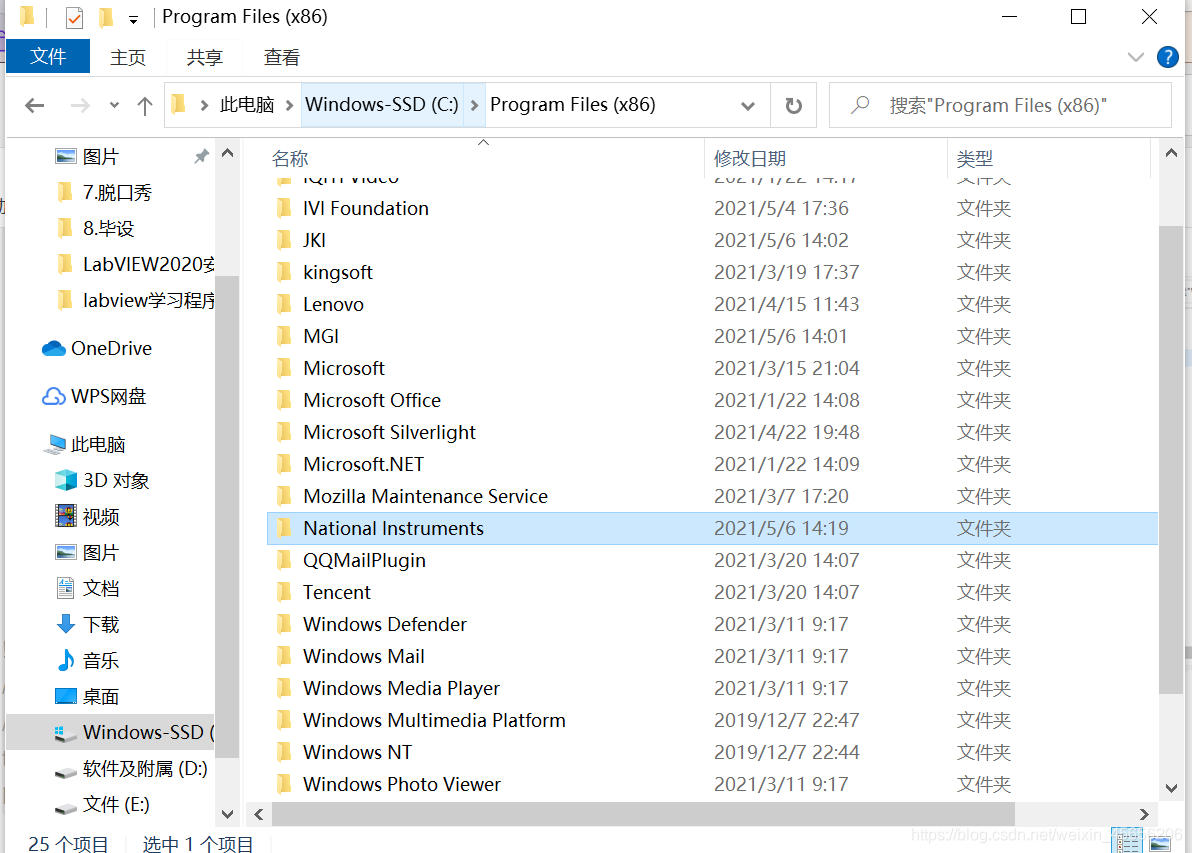Switch to the 共享 ribbon tab

pyautogui.click(x=204, y=57)
